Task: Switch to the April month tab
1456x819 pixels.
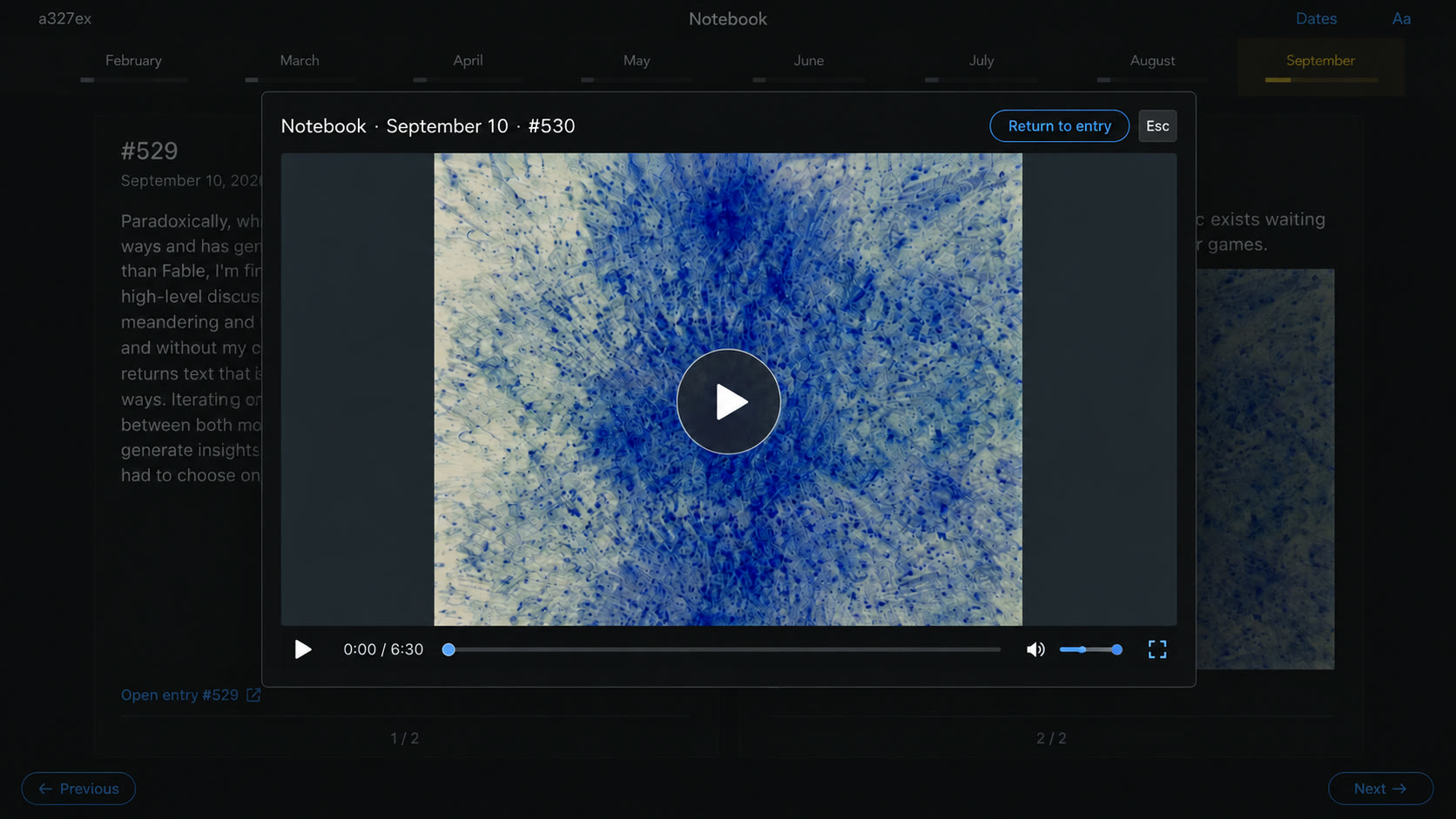Action: coord(468,61)
